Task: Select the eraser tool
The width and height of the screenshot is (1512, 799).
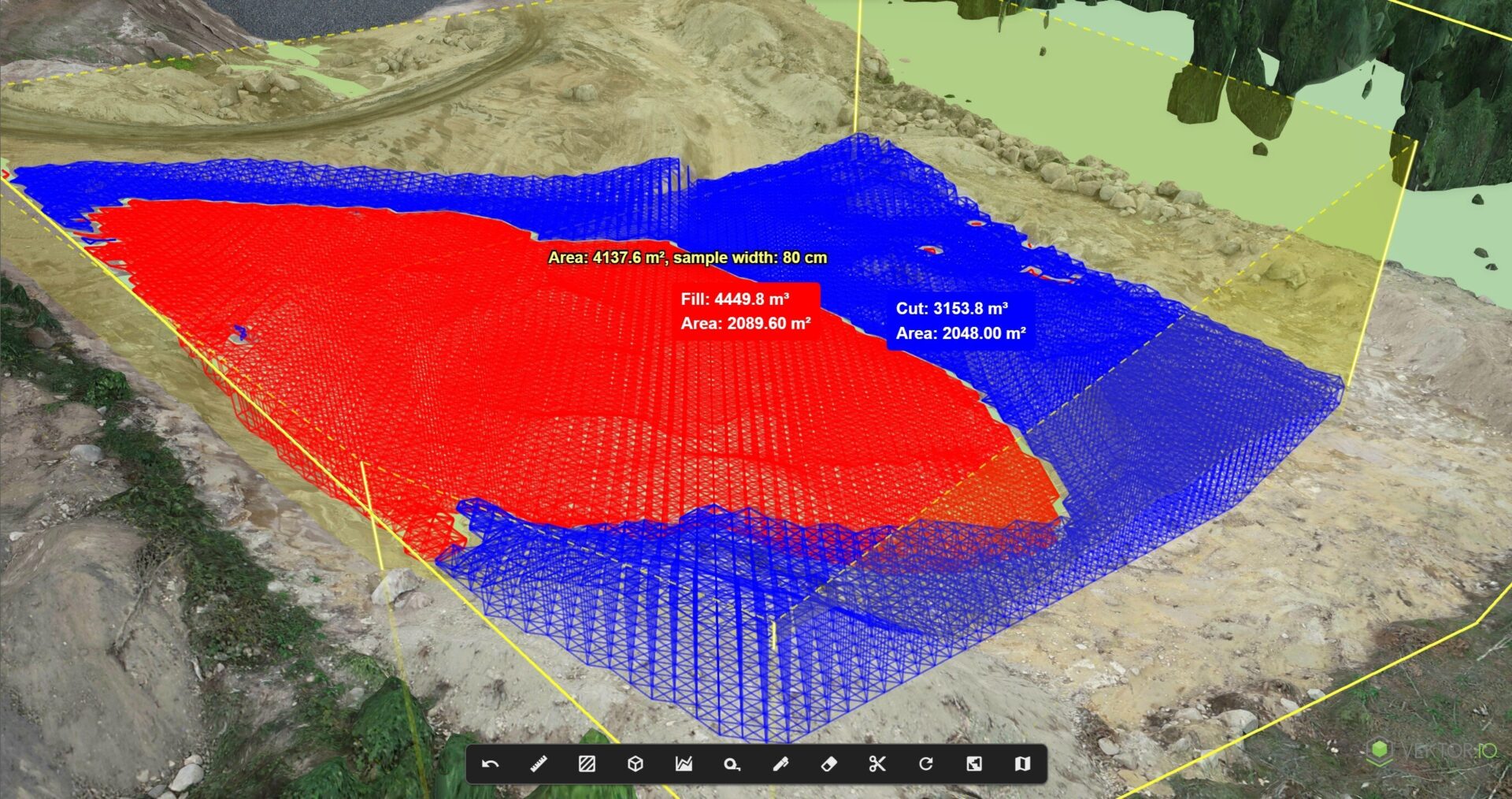Action: (x=828, y=764)
